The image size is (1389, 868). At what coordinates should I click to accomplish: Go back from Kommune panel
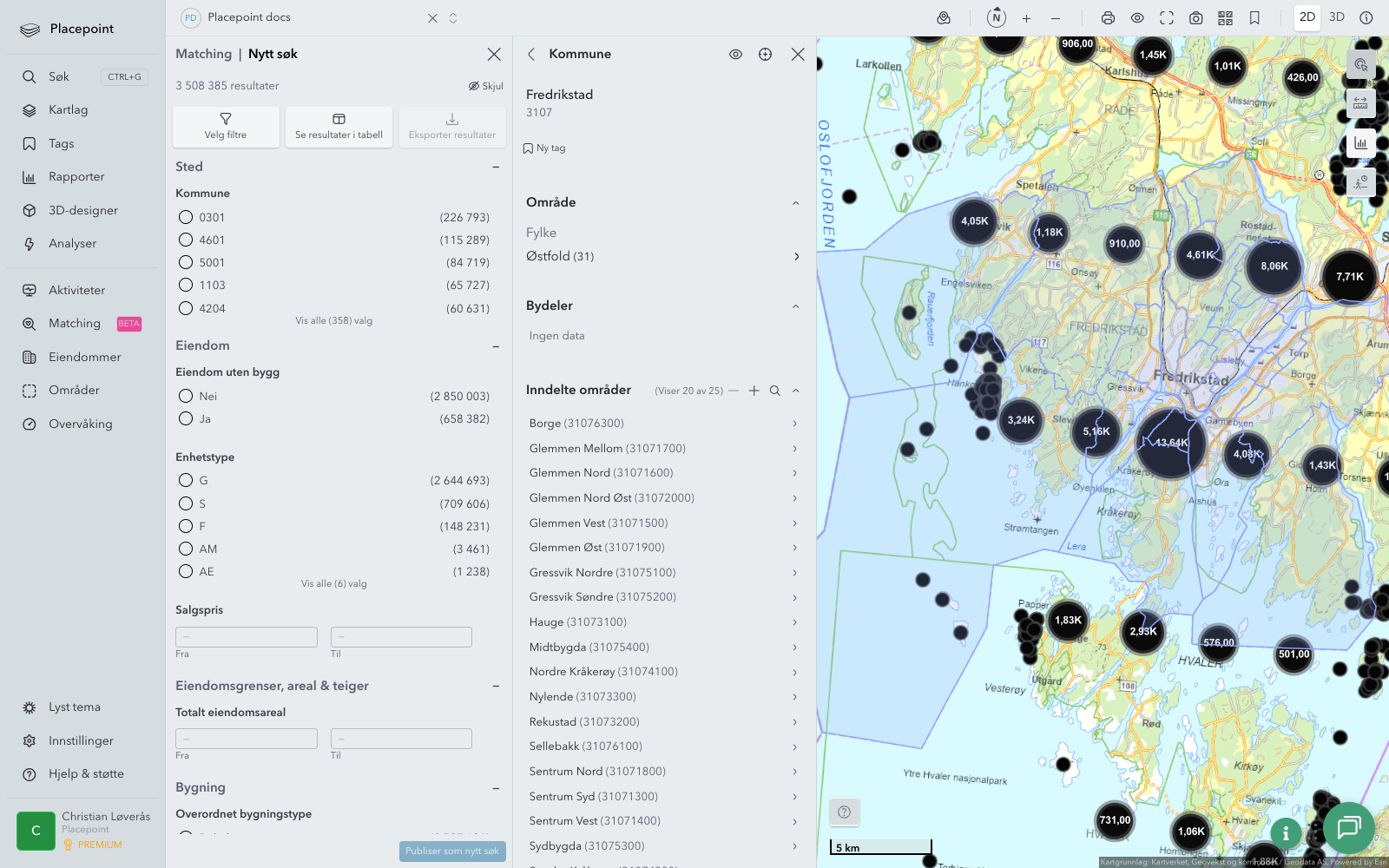tap(531, 55)
